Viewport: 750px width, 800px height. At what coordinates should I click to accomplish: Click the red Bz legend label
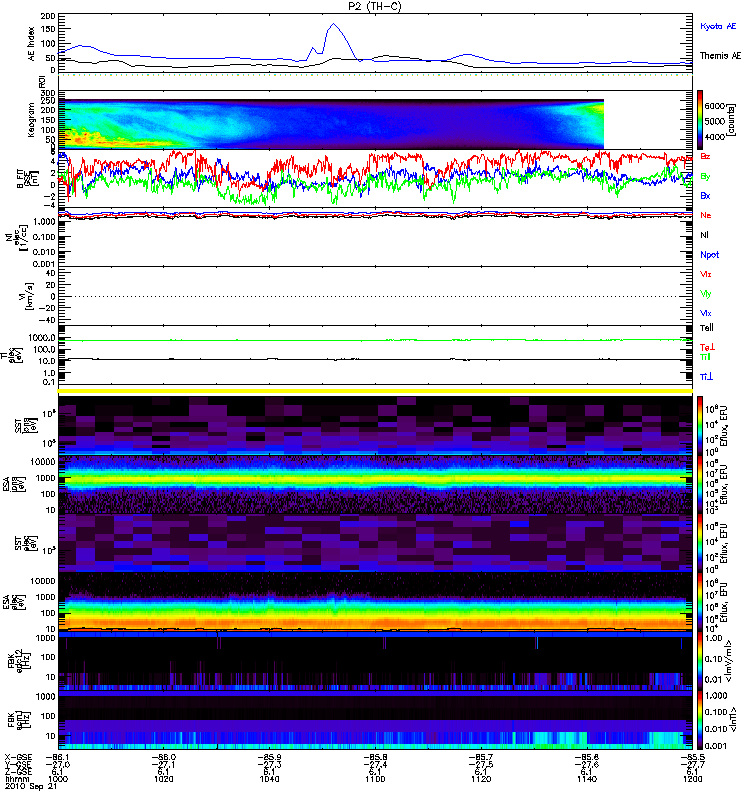(705, 156)
